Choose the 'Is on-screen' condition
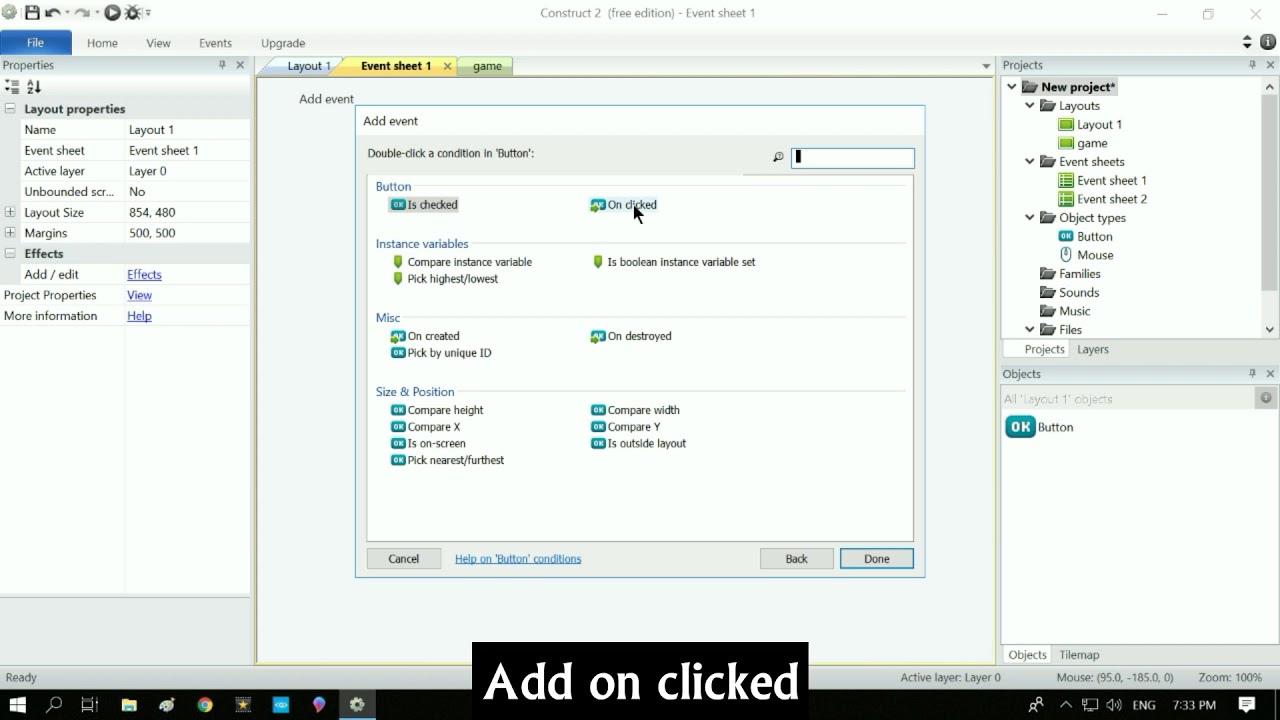The height and width of the screenshot is (720, 1280). [429, 444]
